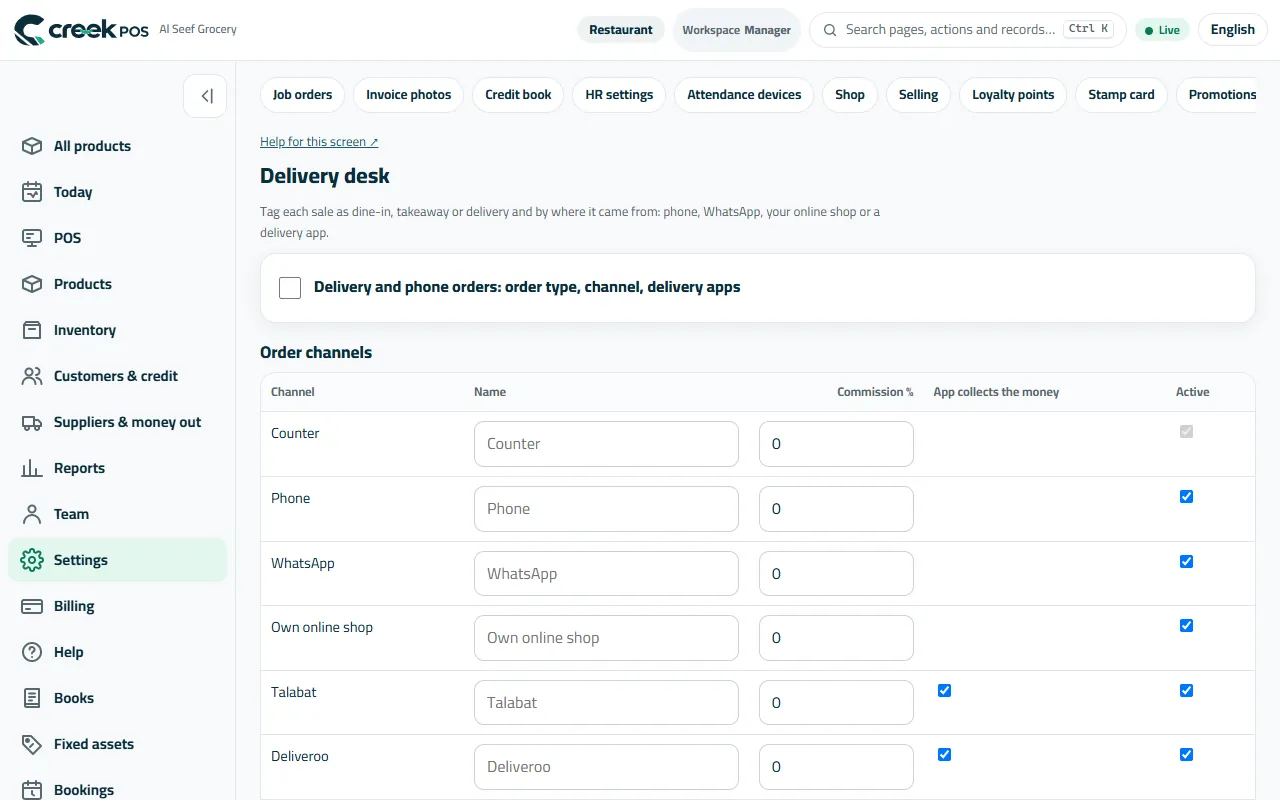Toggle the Active checkbox for Deliveroo

click(1186, 755)
